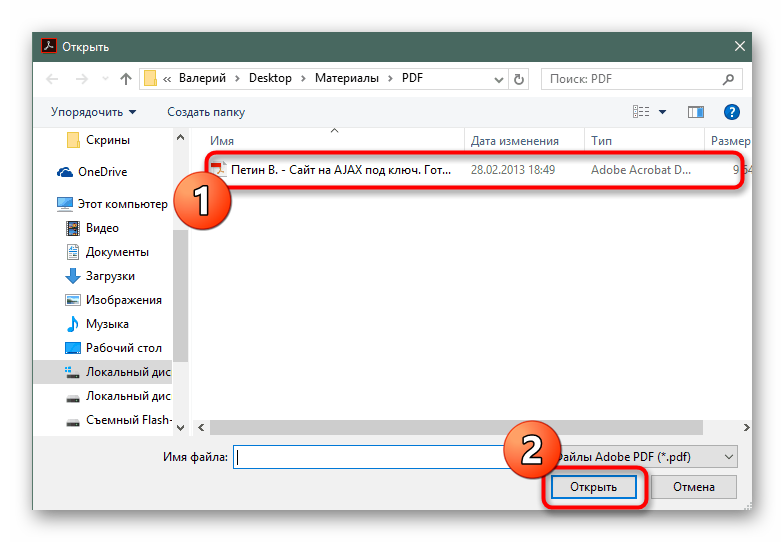The image size is (784, 542).
Task: Click the Открыть button
Action: [594, 486]
